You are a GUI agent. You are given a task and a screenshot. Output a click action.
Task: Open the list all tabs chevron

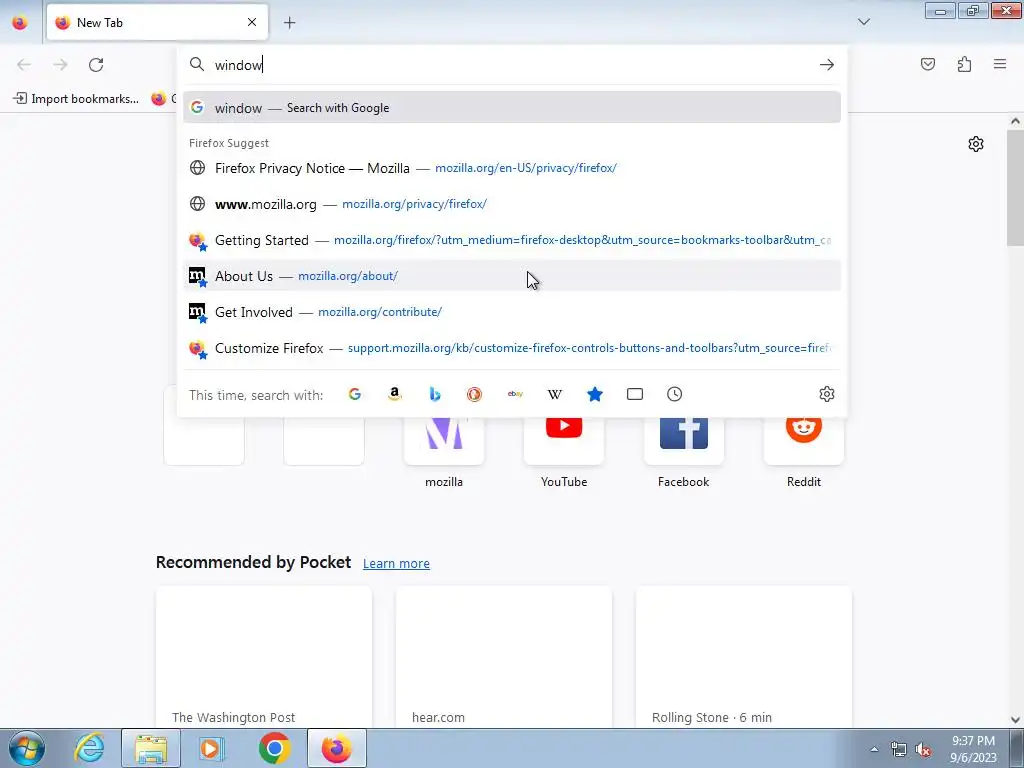click(x=863, y=22)
